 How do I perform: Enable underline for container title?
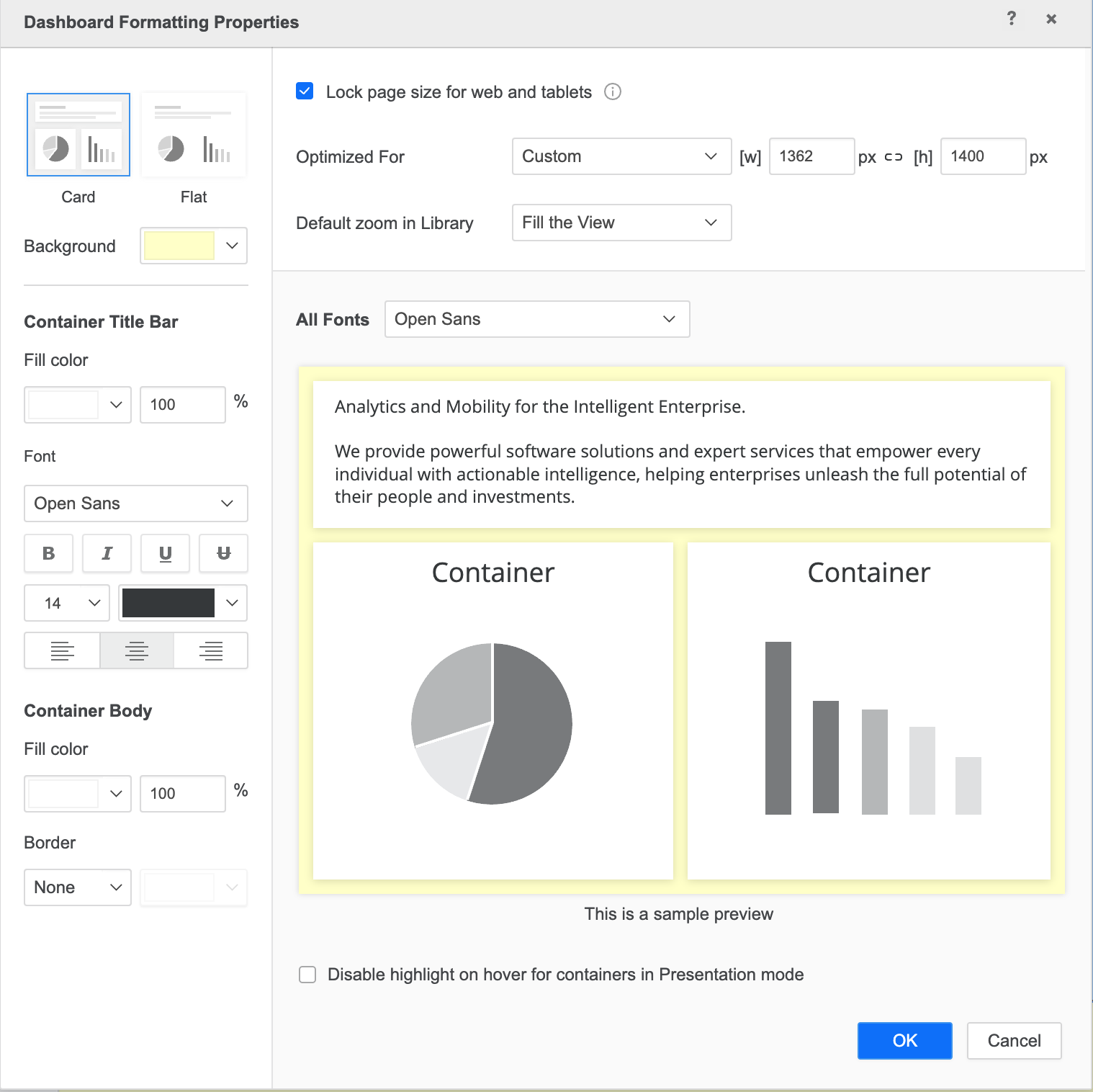click(x=165, y=553)
